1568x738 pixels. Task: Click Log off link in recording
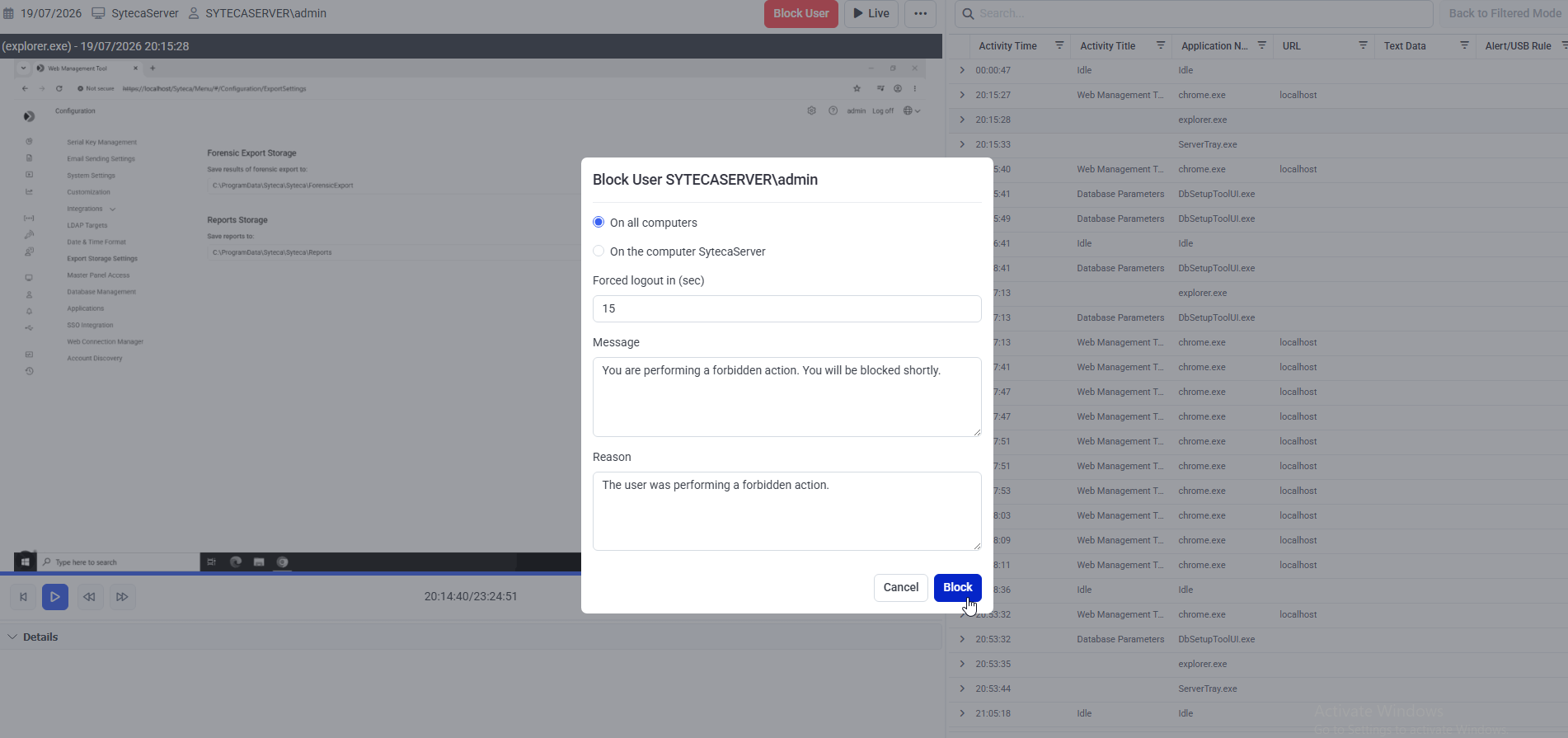[883, 110]
